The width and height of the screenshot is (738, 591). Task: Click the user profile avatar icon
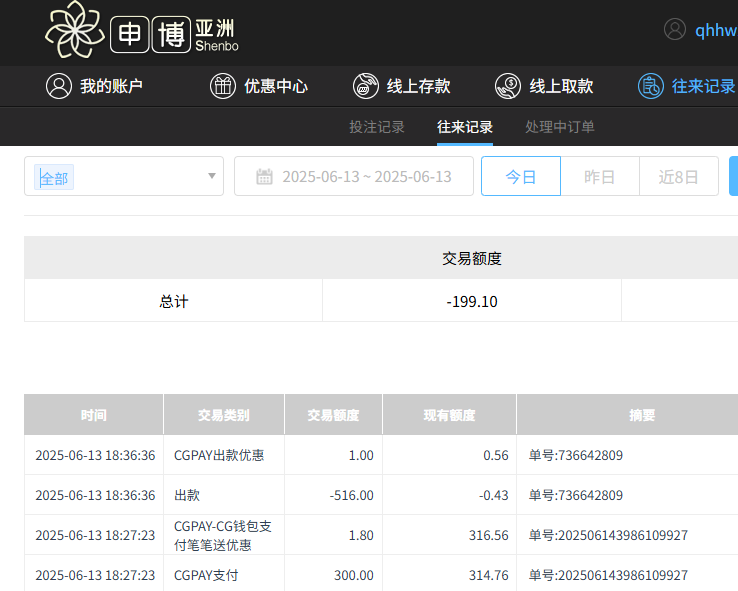coord(675,30)
